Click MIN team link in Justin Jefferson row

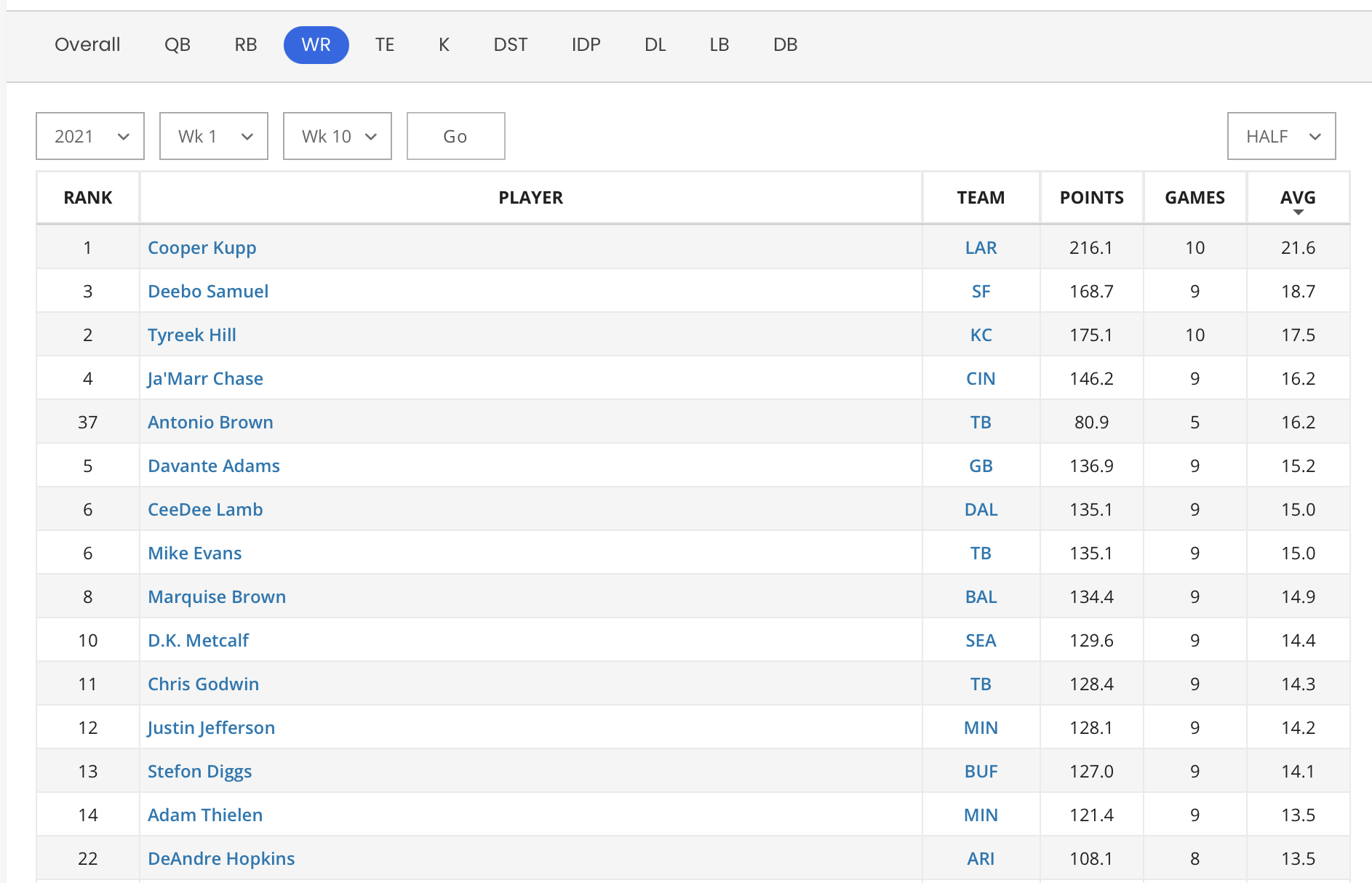pyautogui.click(x=981, y=728)
